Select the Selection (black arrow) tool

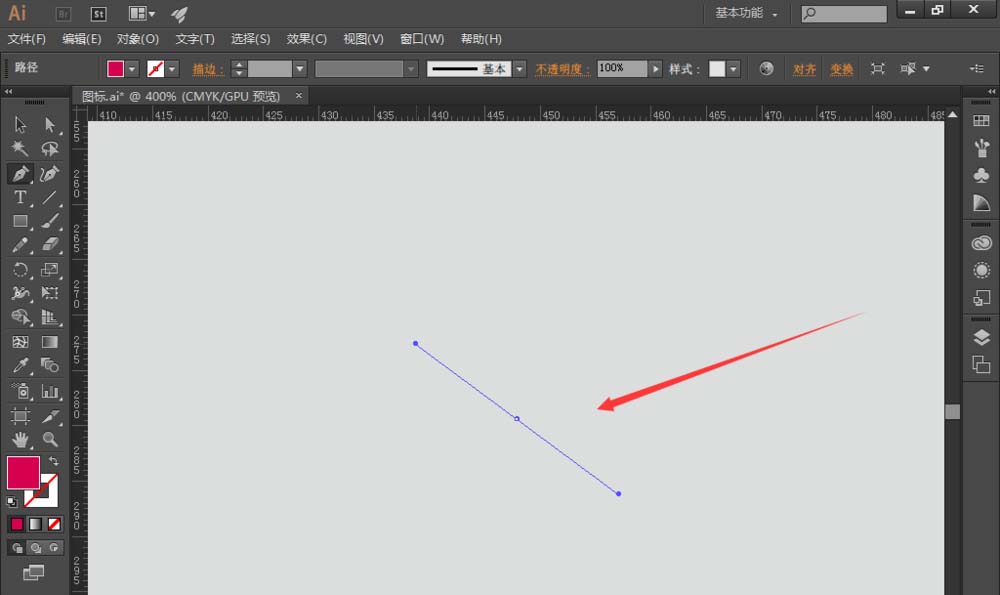[20, 124]
